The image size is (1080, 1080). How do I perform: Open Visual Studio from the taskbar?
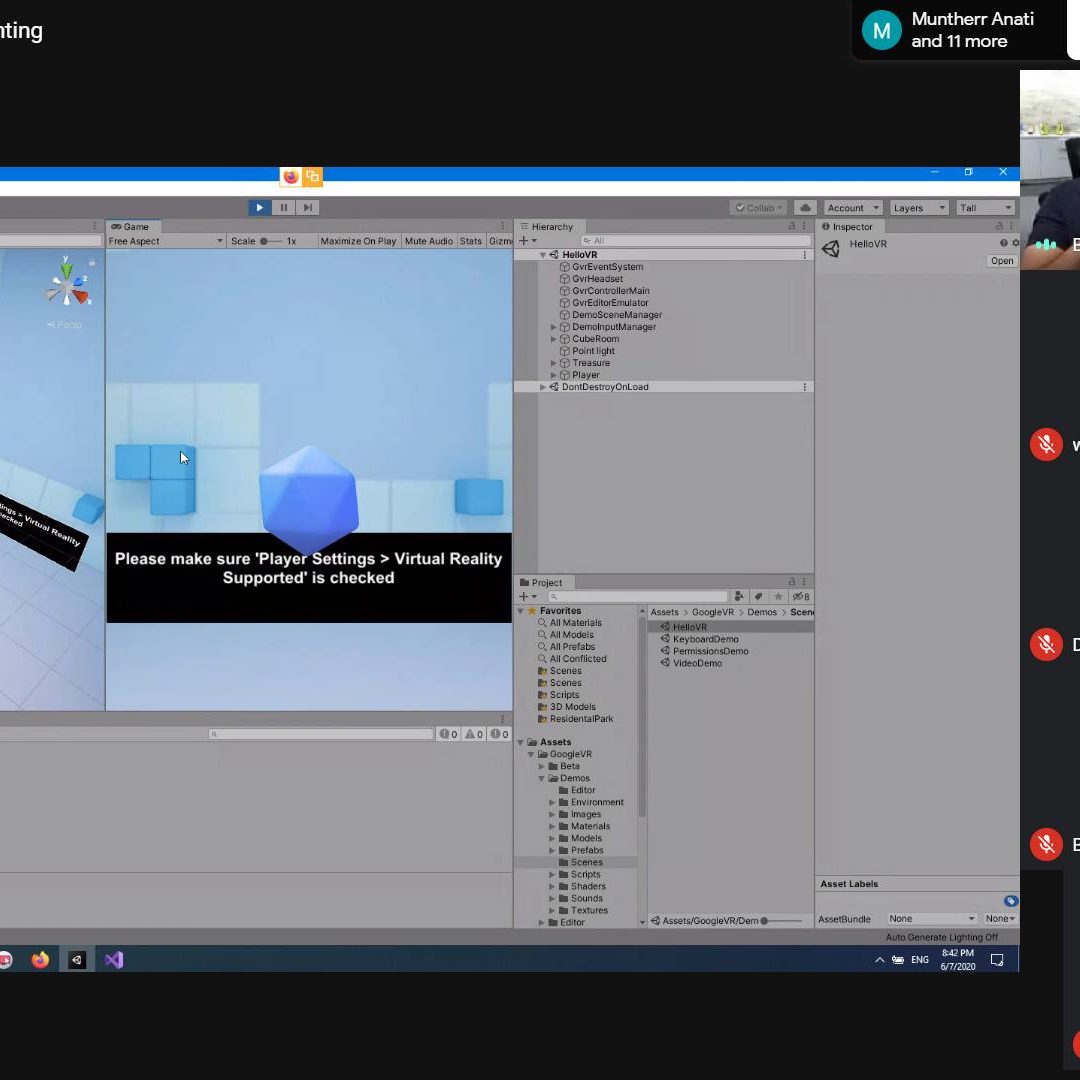tap(114, 960)
